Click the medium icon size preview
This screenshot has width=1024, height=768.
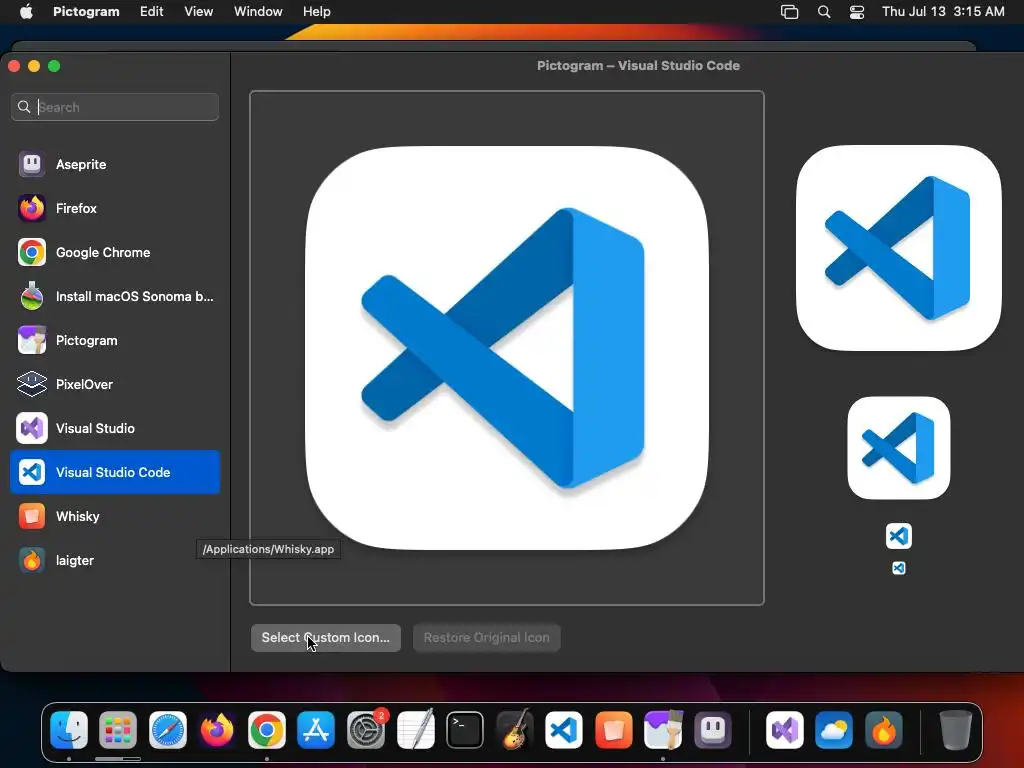tap(899, 448)
